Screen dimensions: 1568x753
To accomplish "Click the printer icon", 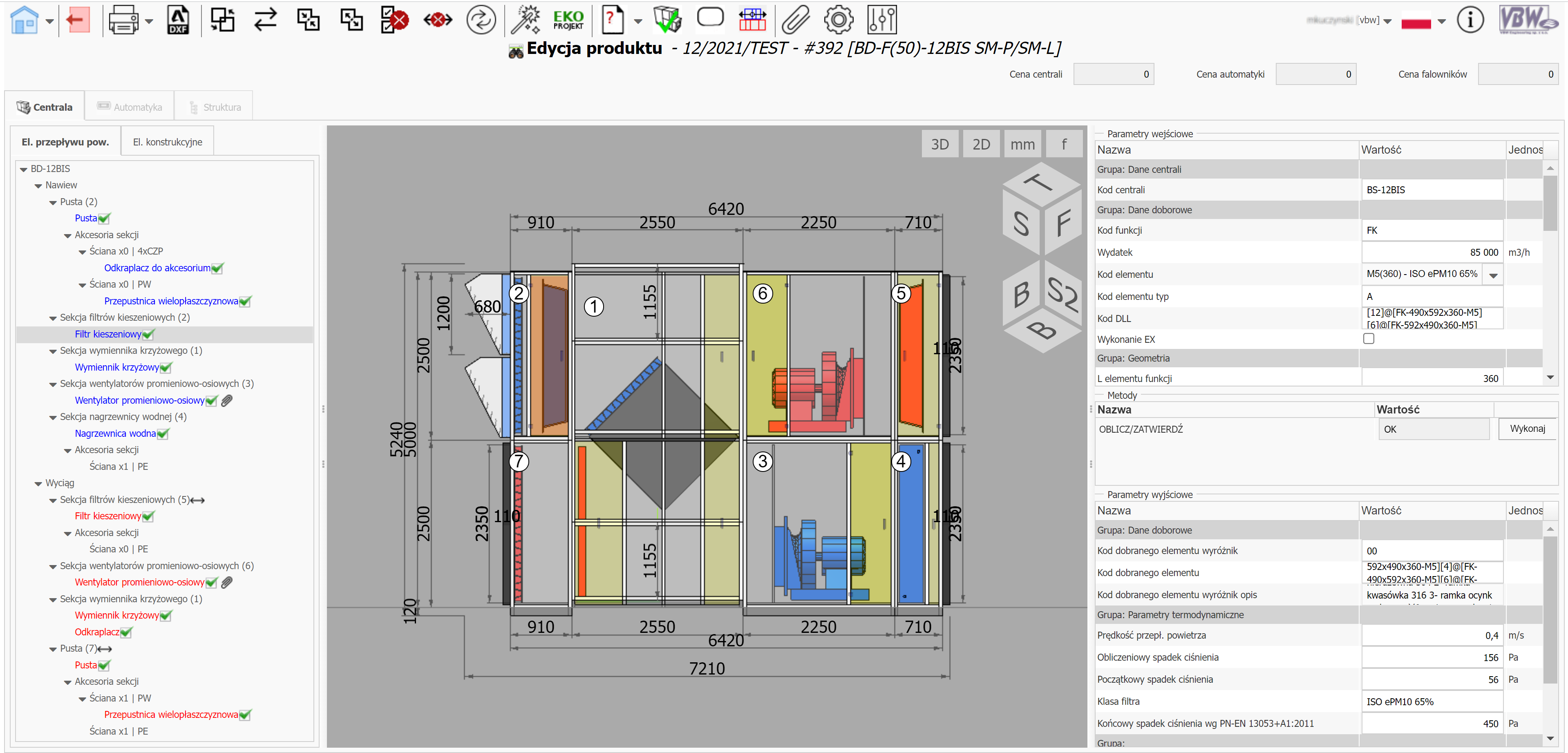I will (x=123, y=21).
